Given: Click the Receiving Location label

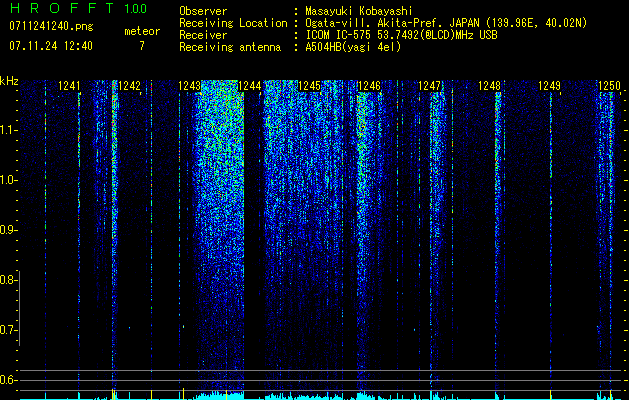Looking at the screenshot, I should pyautogui.click(x=233, y=23).
